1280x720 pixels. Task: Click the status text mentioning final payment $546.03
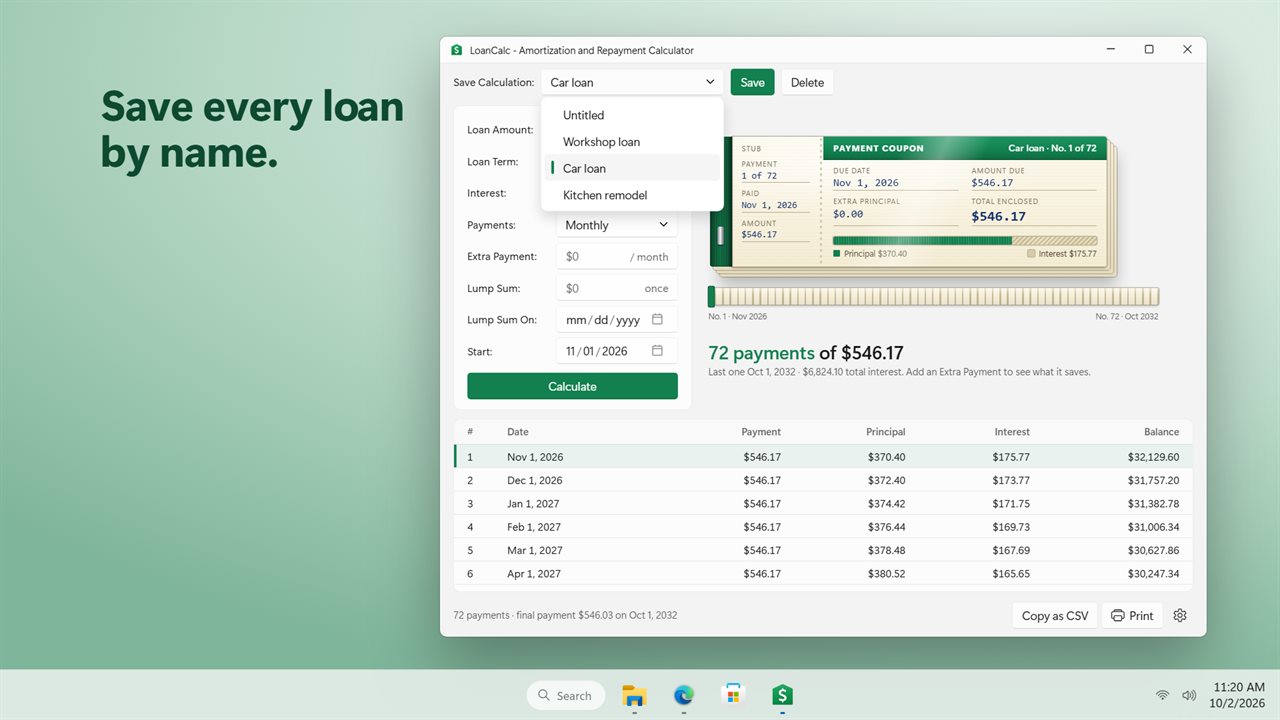click(x=565, y=615)
